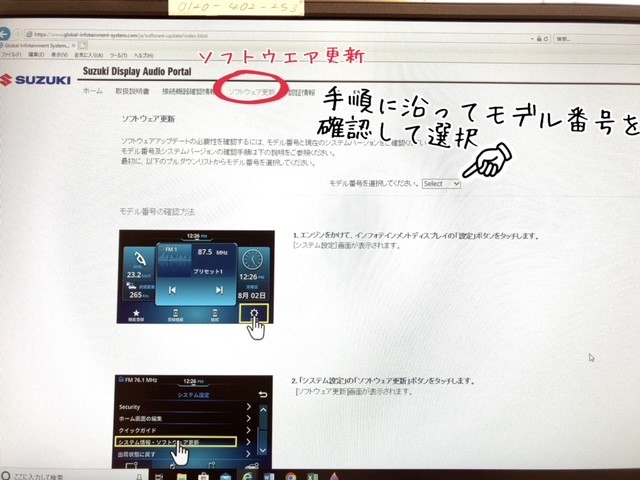Open File Explorer from the taskbar
Image resolution: width=640 pixels, height=480 pixels.
click(182, 477)
